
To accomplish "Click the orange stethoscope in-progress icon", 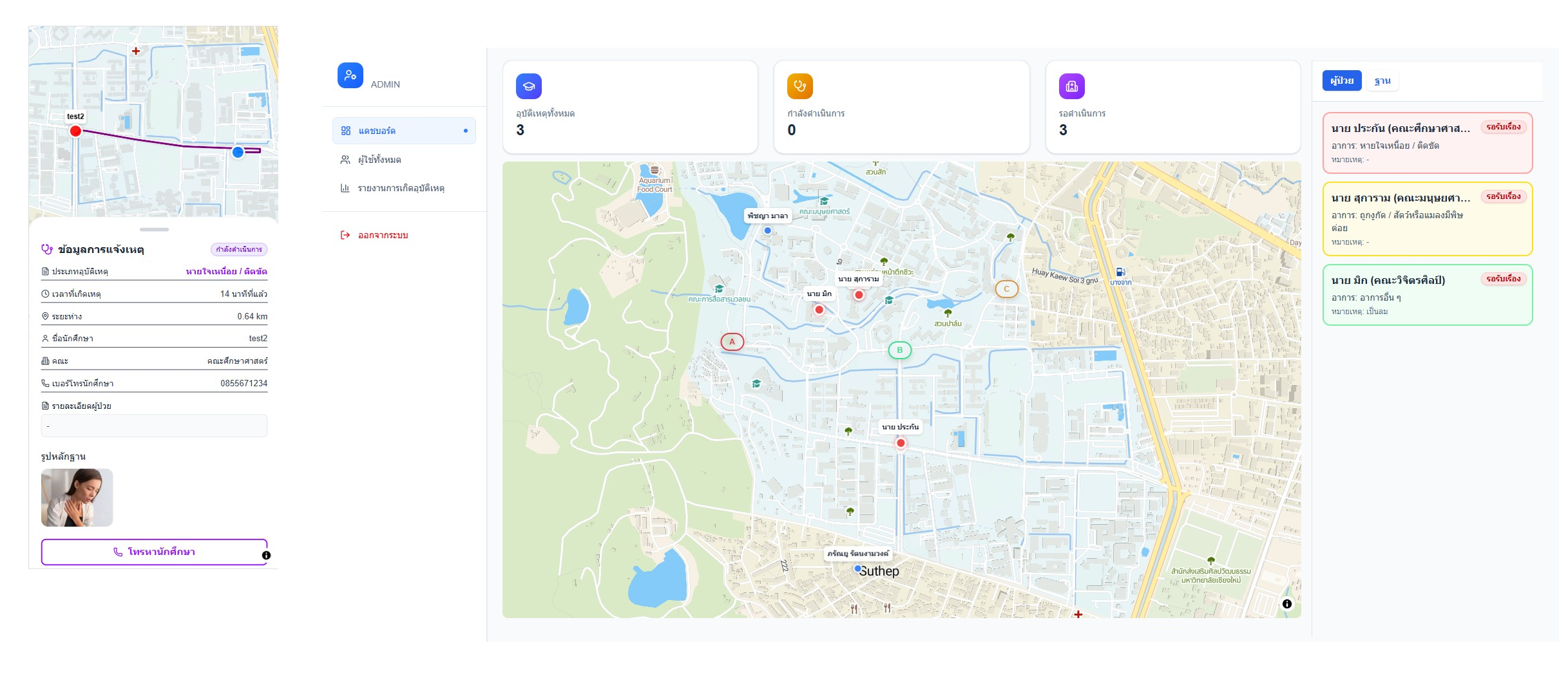I will [x=799, y=86].
